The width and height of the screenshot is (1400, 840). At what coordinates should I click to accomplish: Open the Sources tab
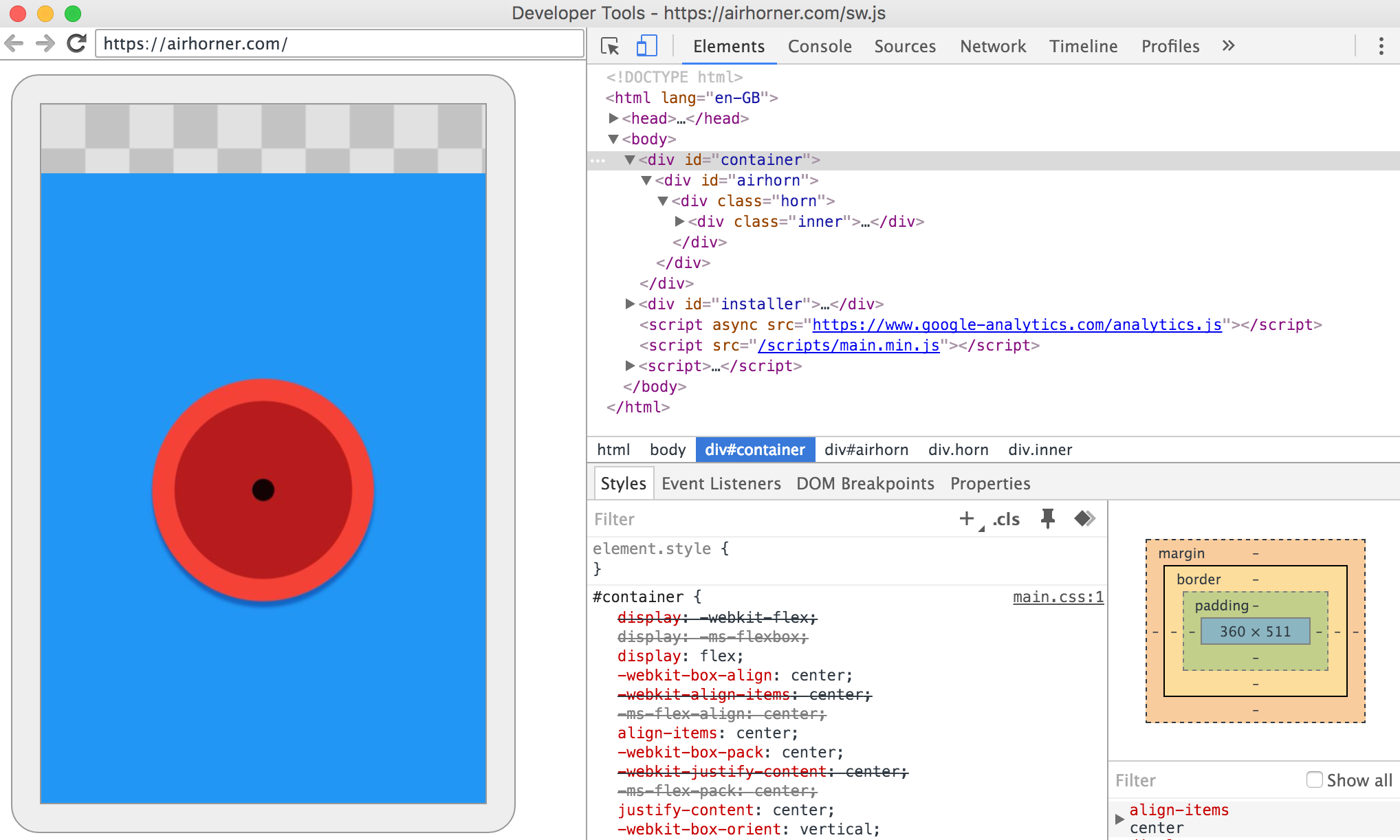905,46
